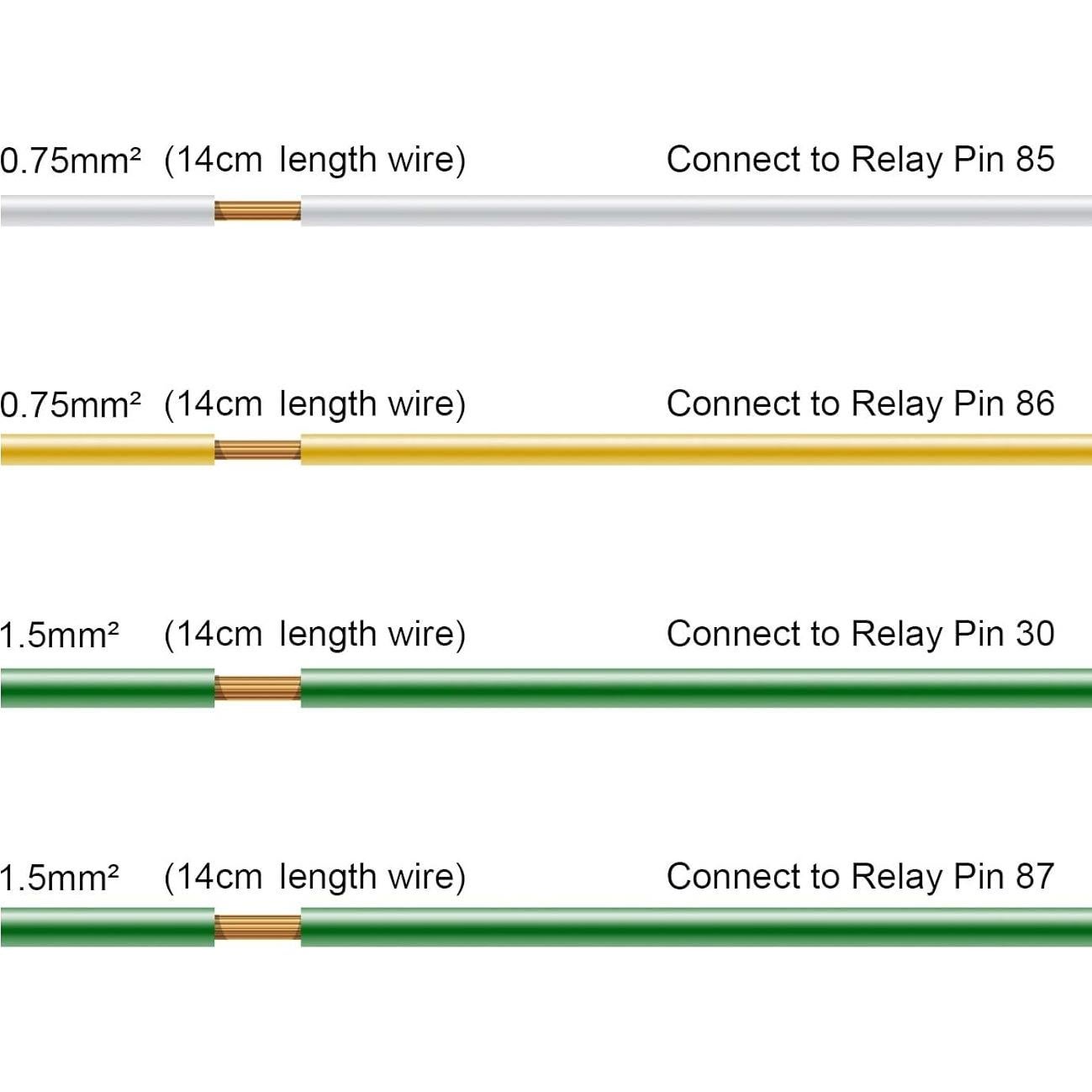This screenshot has height=1092, width=1092.
Task: Click the 0.75mm² label above the yellow wire
Action: 71,404
